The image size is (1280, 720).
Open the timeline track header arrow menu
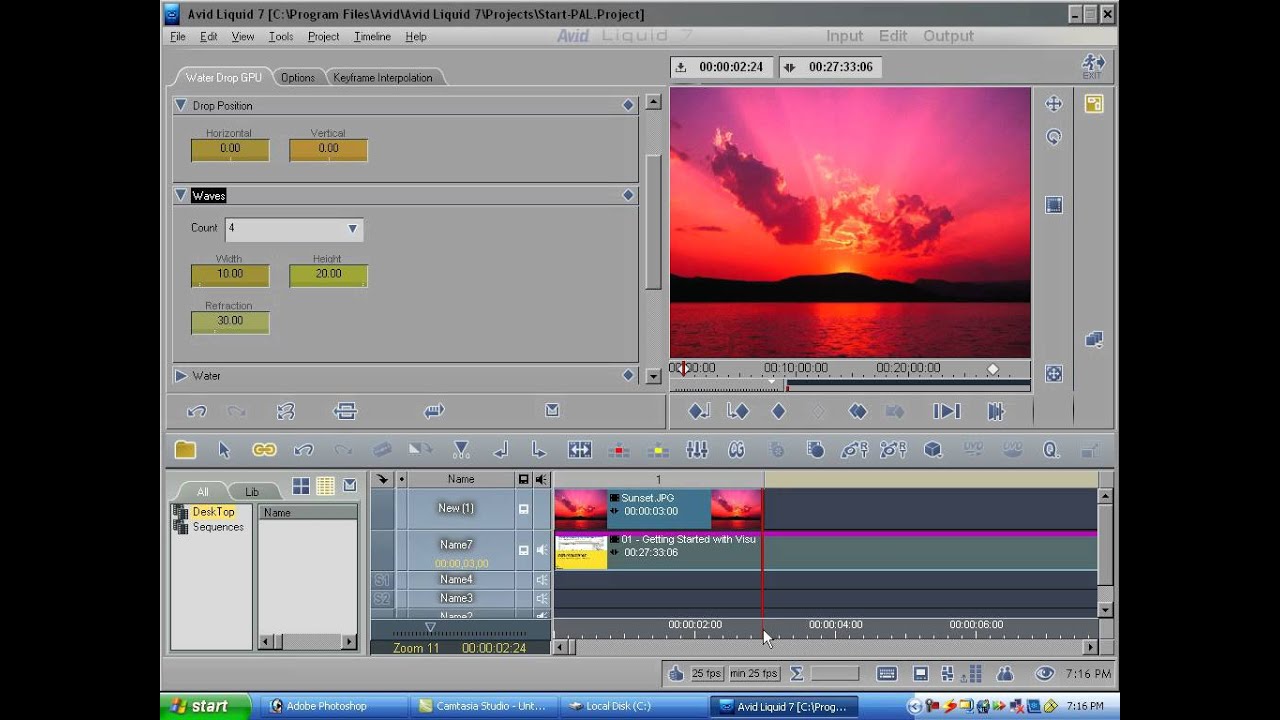click(382, 479)
